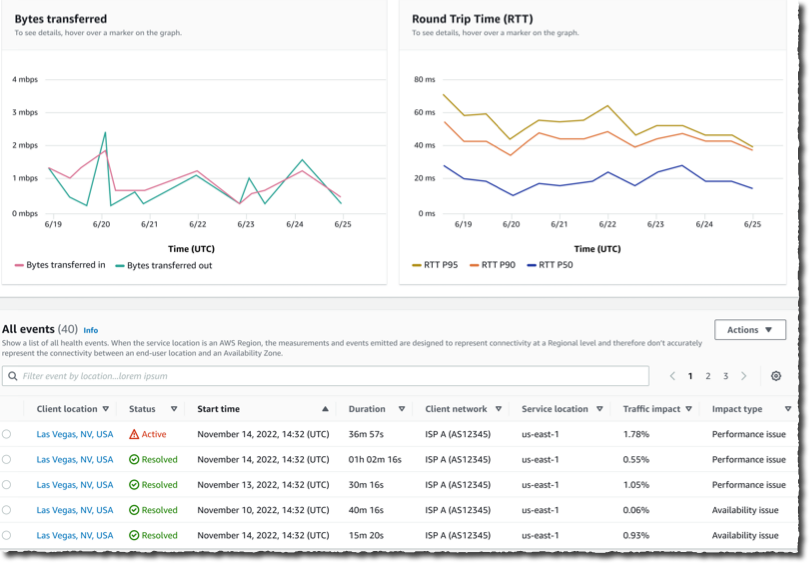Go to next page of events
Screen dimensions: 810x563
coord(743,376)
